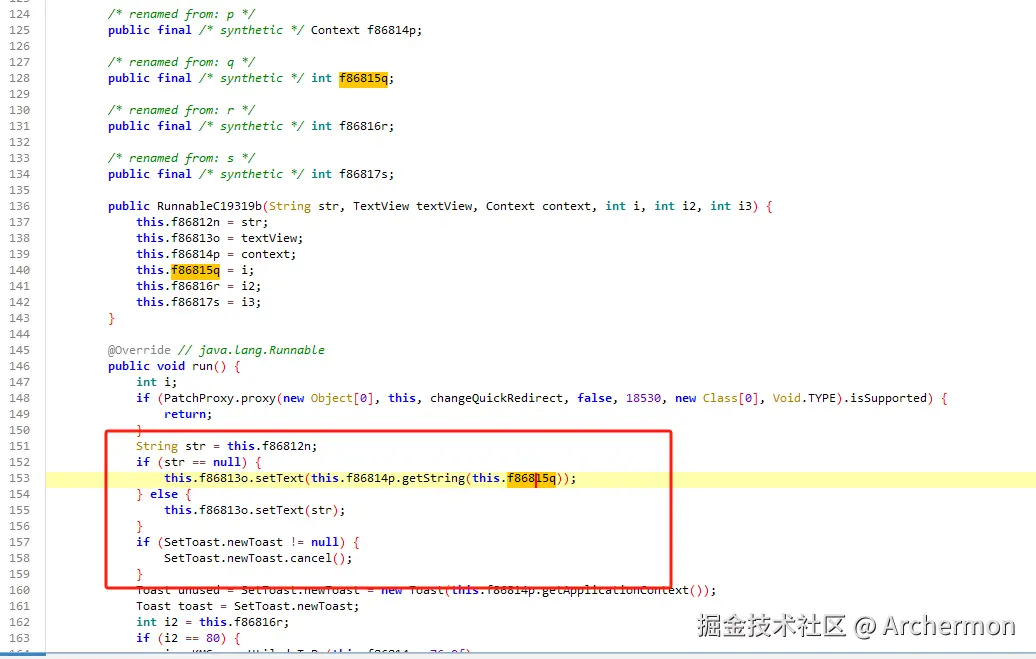Click 'SetToast.newToast != null' condition
1036x659 pixels.
[x=251, y=542]
